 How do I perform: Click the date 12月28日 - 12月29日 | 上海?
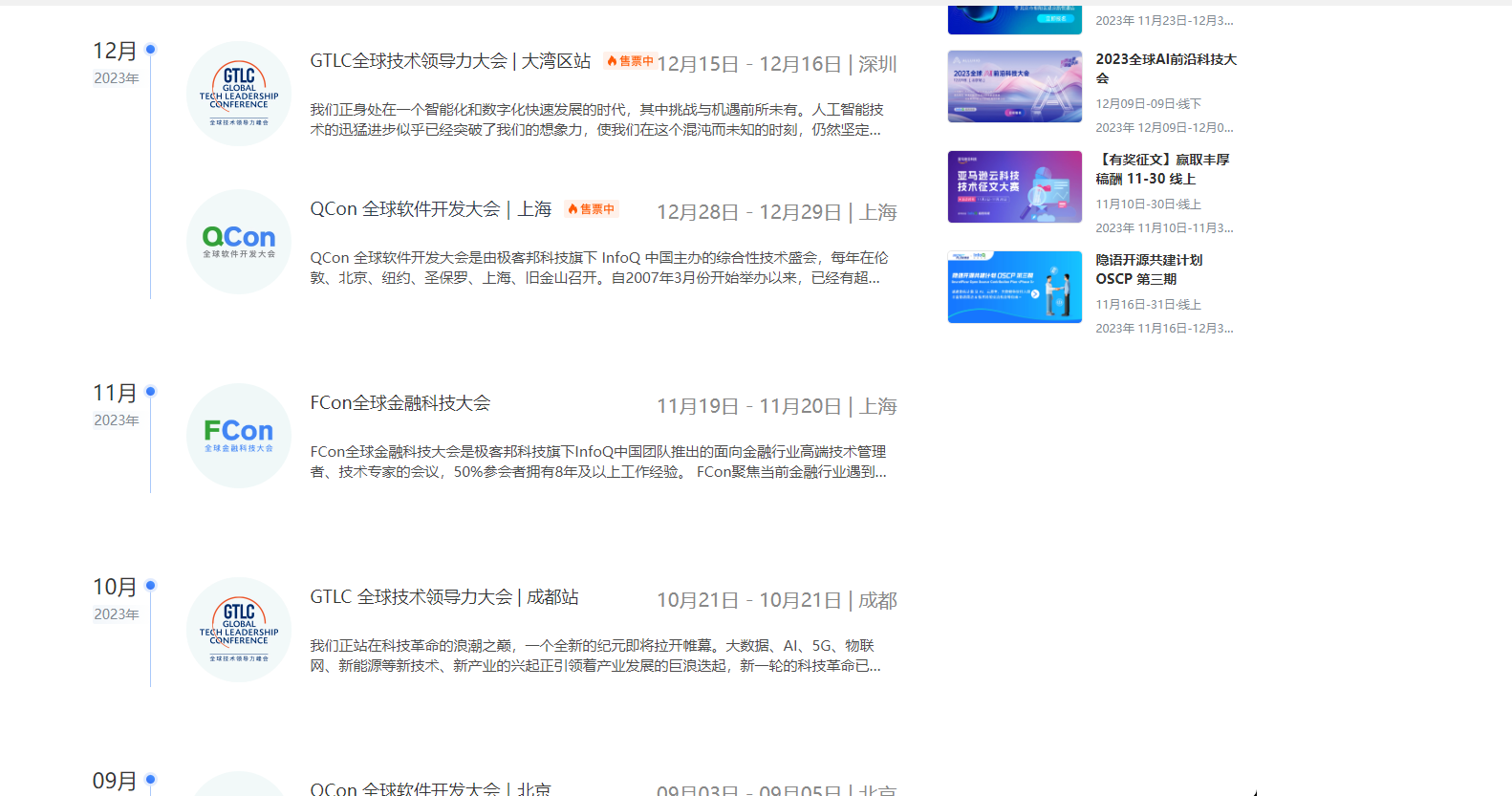click(777, 212)
